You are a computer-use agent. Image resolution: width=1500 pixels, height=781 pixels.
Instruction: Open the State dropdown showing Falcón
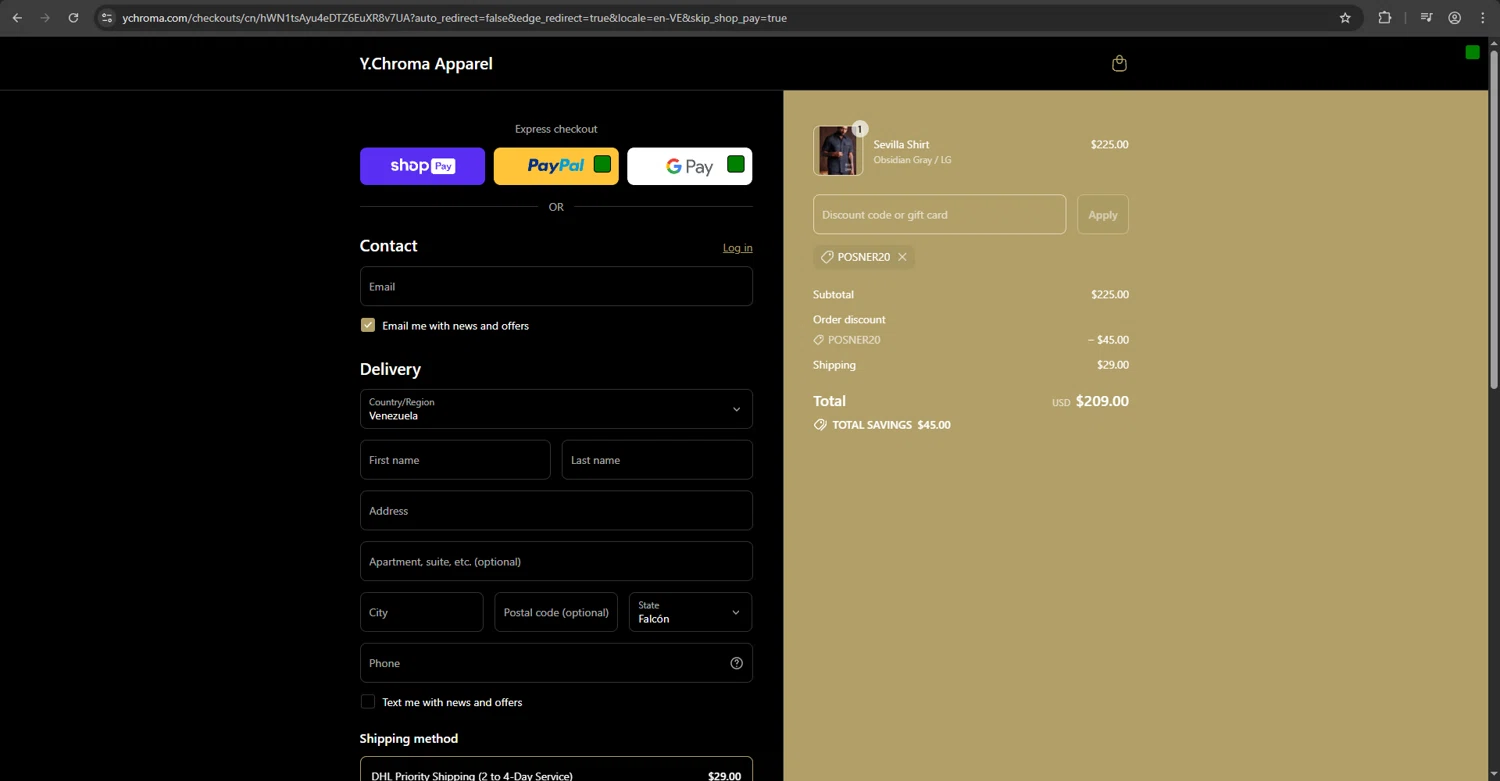click(x=690, y=612)
